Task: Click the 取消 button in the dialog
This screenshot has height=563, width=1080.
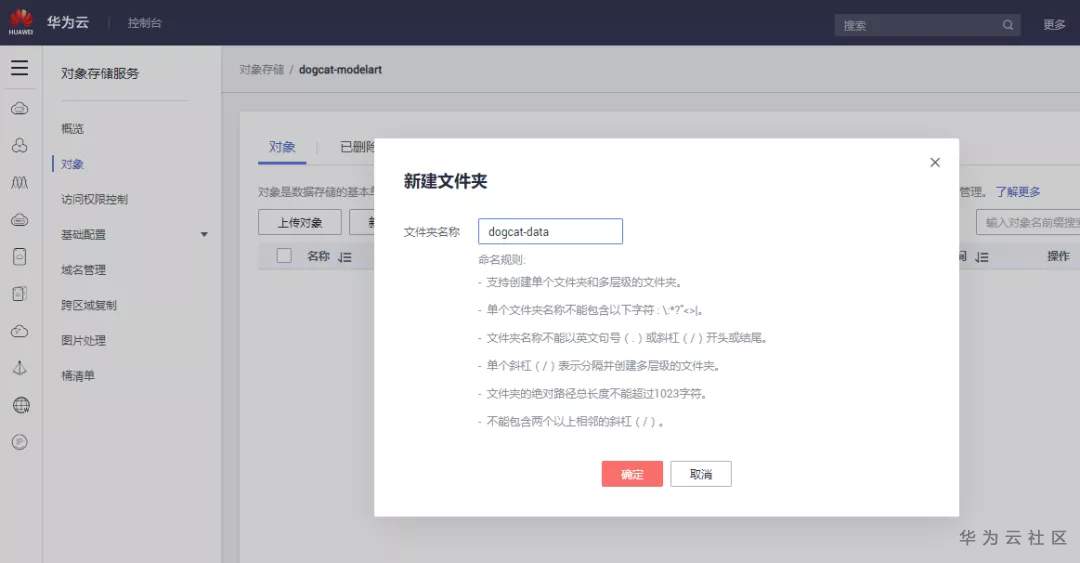Action: point(701,474)
